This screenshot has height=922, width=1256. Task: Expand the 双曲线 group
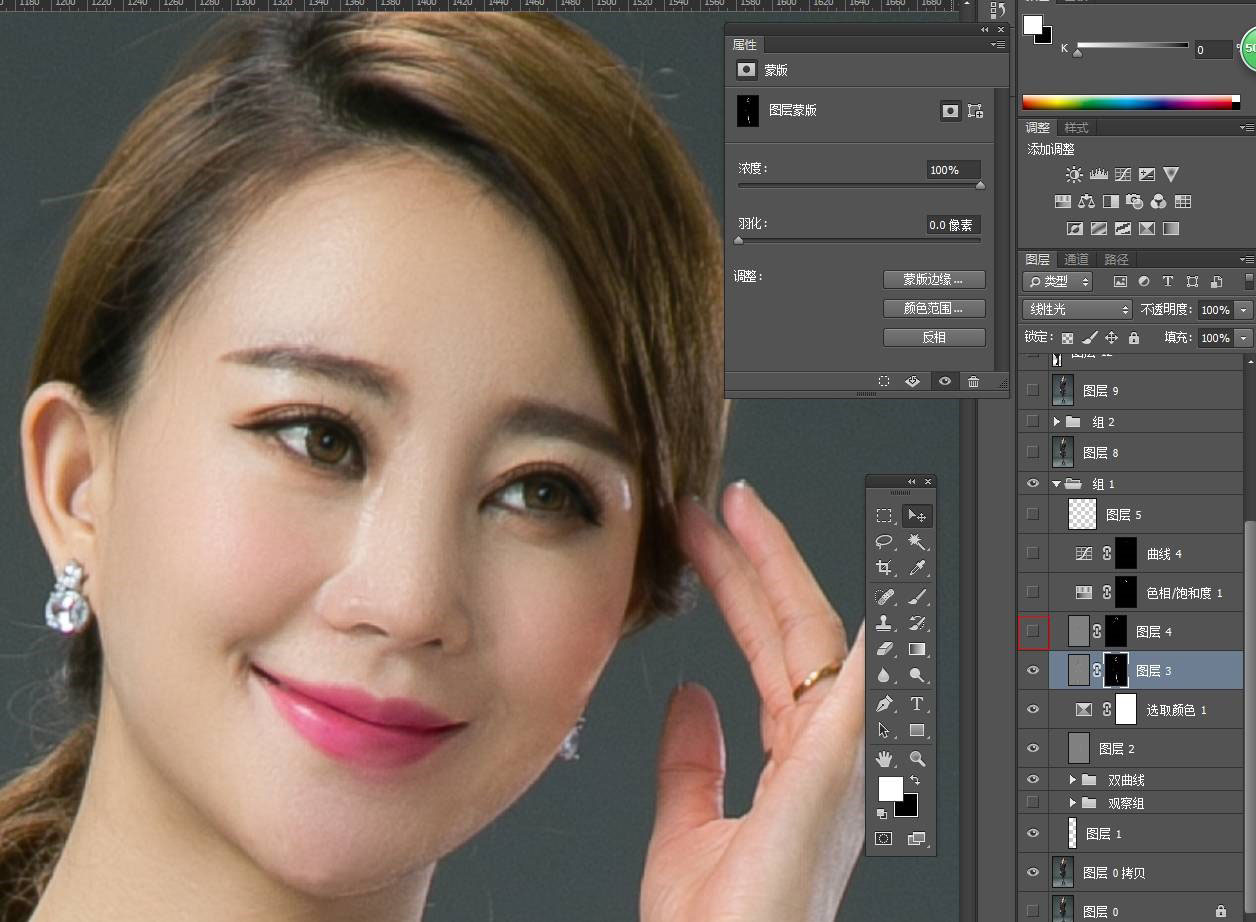[x=1073, y=780]
